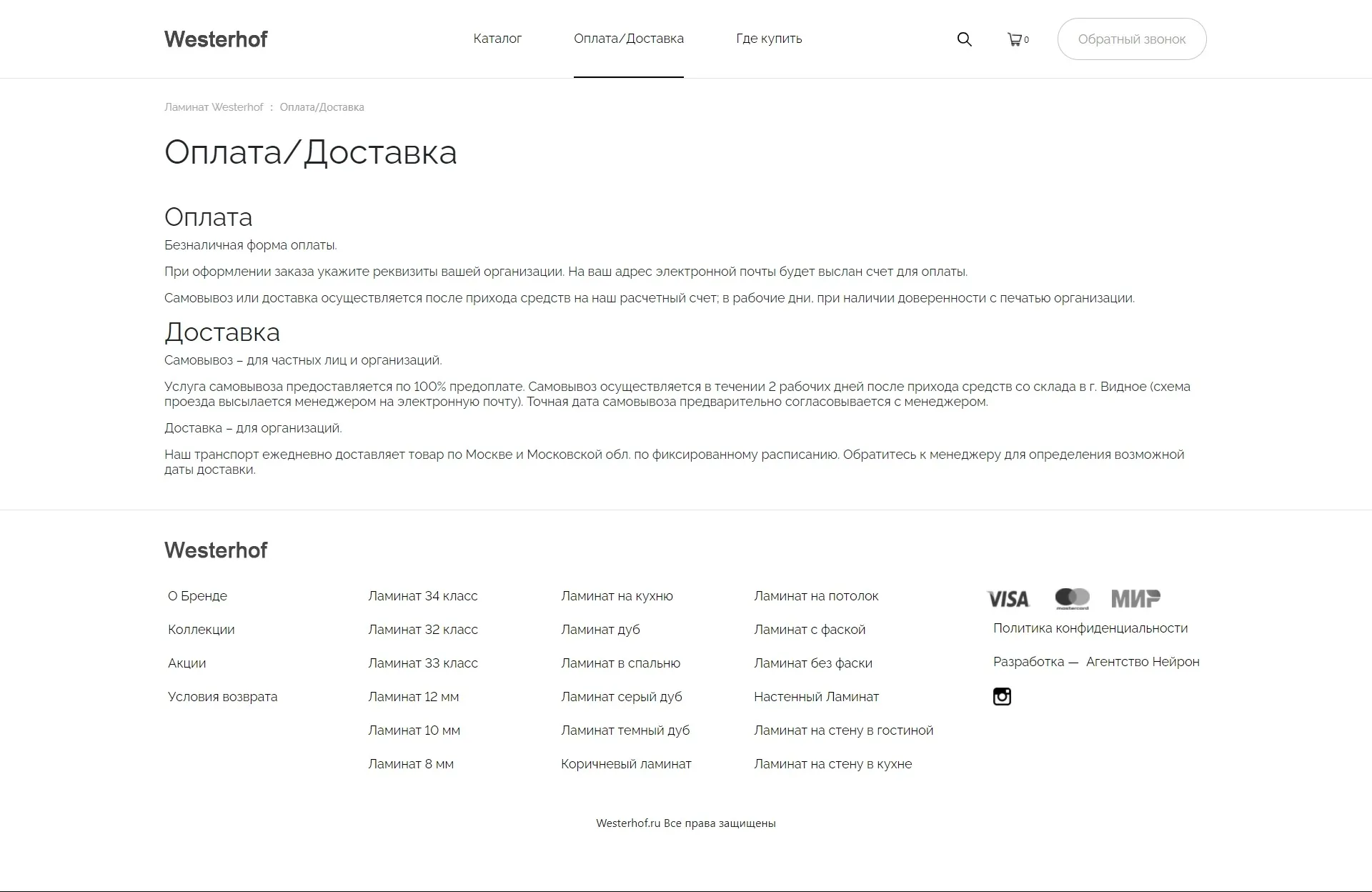Open Ламинат с фаской link
The width and height of the screenshot is (1372, 892).
tap(810, 630)
